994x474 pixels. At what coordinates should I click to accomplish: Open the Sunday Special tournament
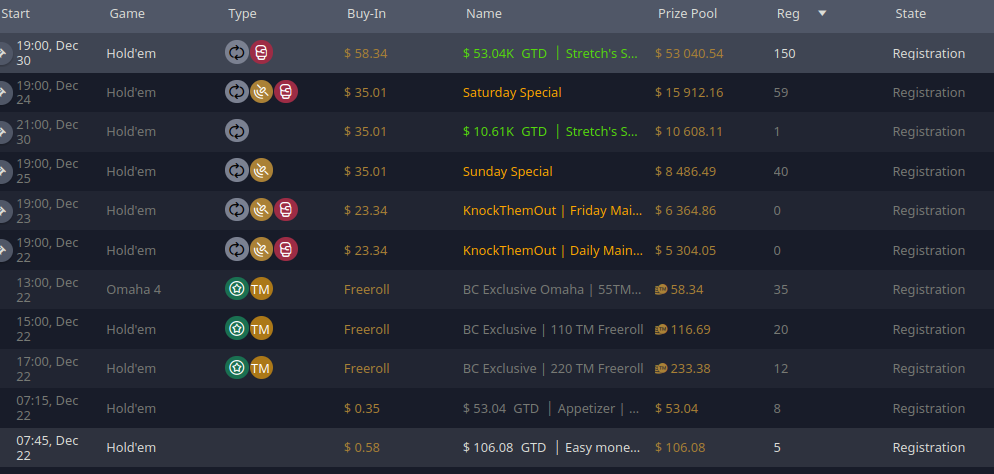[x=508, y=171]
